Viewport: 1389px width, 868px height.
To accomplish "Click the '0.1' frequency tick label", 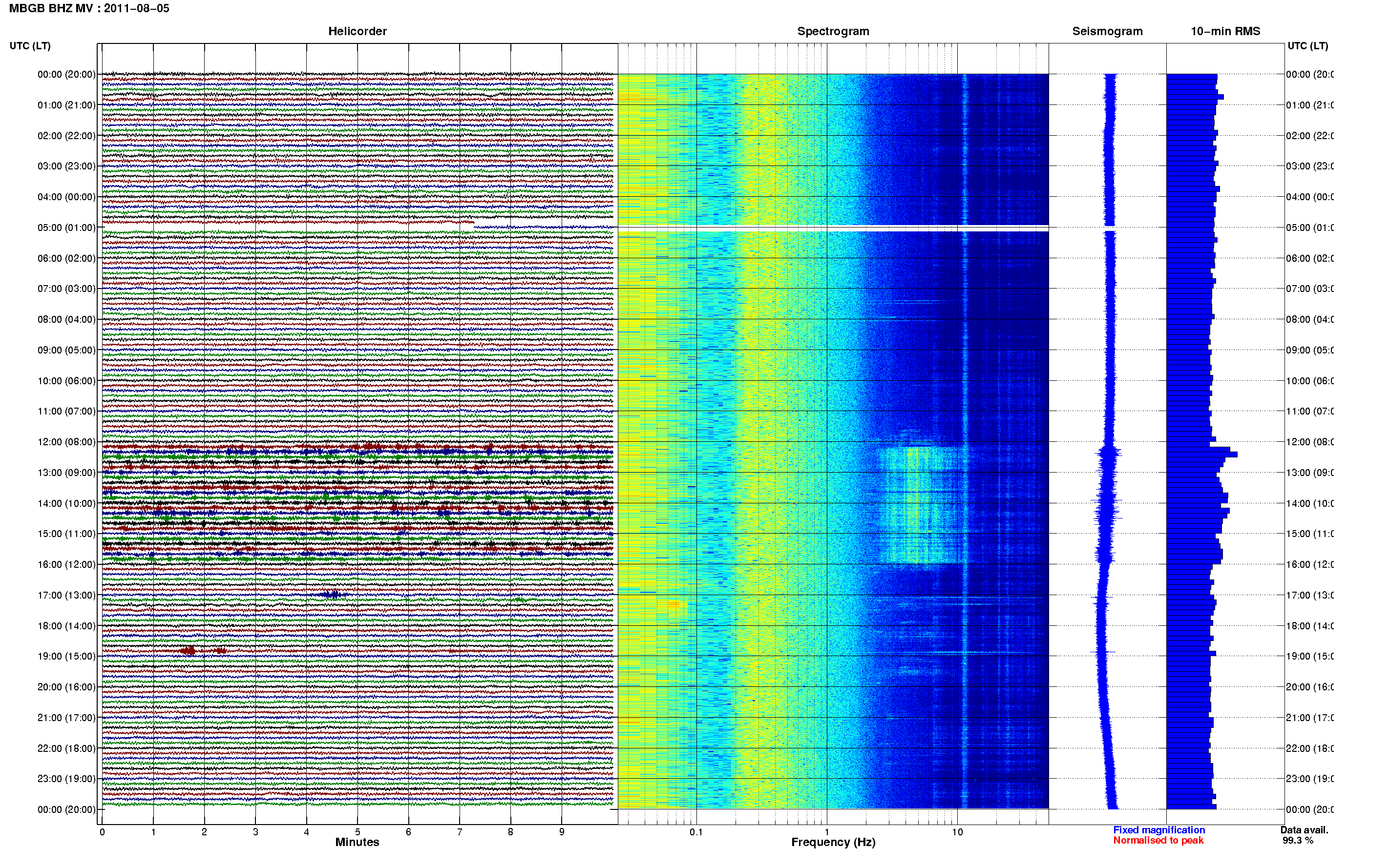I will 696,832.
